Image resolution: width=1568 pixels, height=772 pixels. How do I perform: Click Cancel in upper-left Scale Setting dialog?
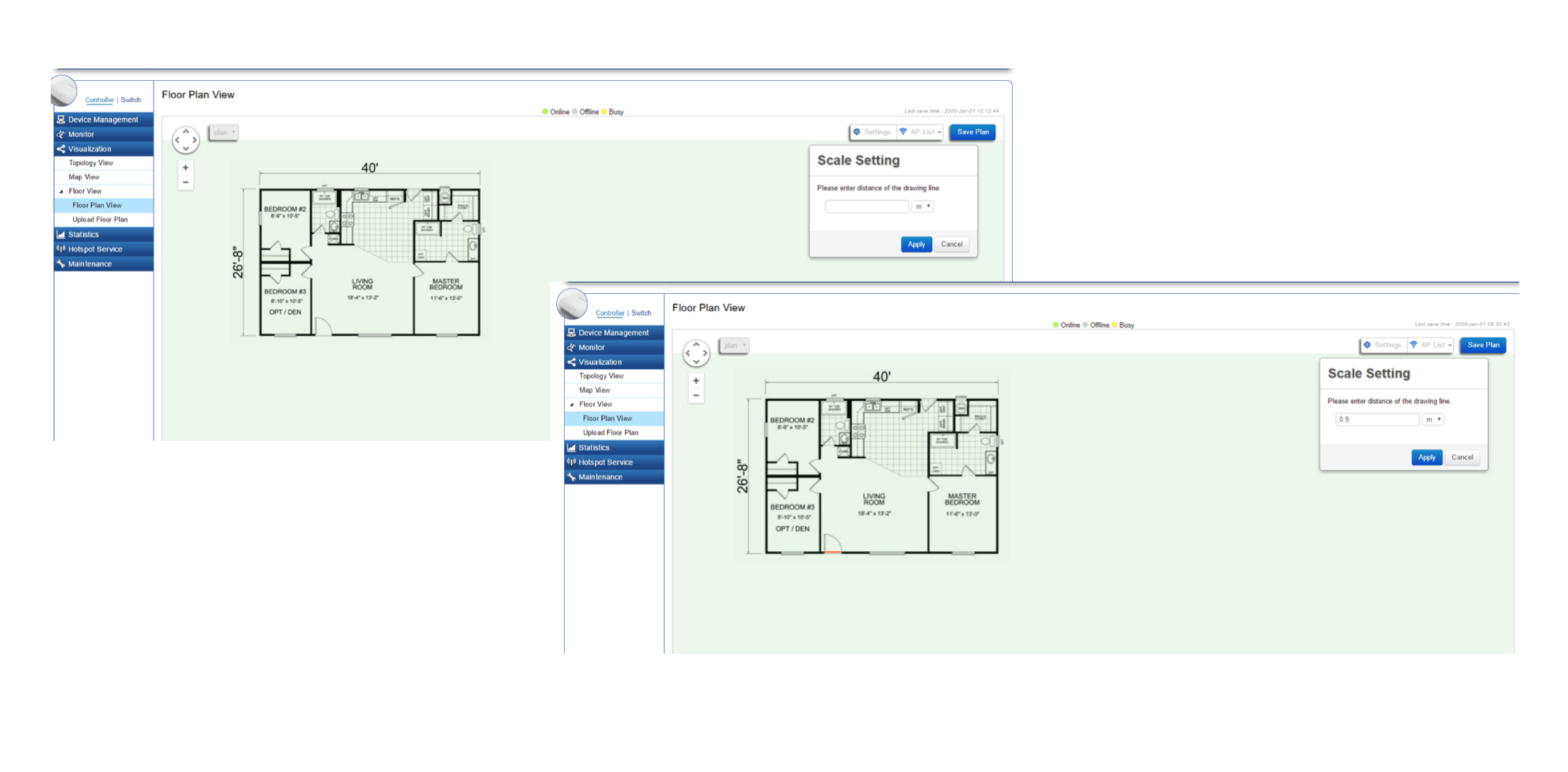tap(952, 244)
